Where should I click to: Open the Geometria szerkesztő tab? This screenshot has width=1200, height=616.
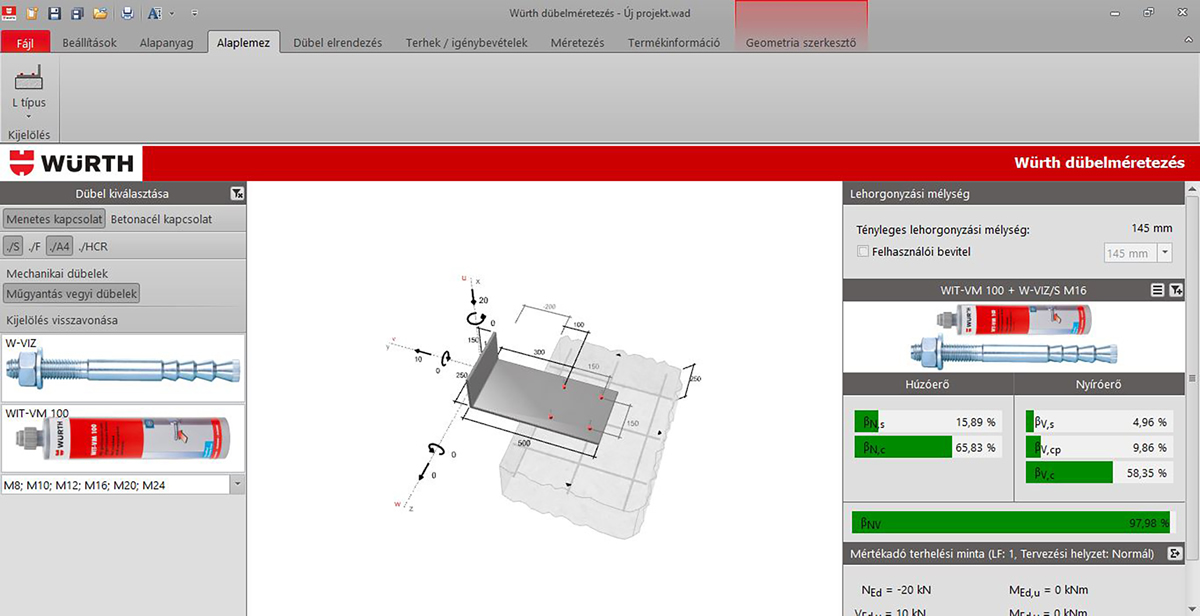(x=801, y=43)
